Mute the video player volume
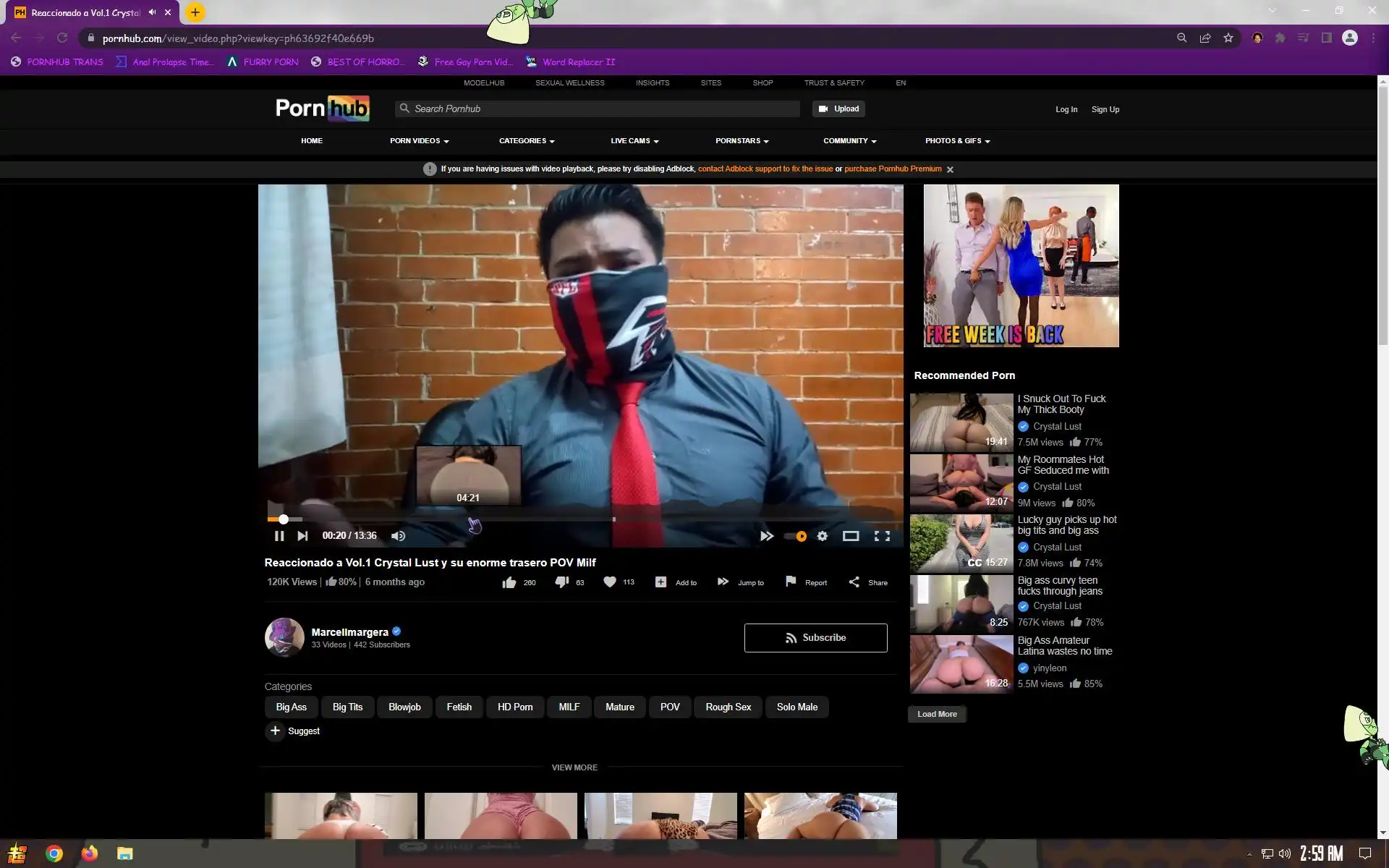The image size is (1389, 868). pos(398,536)
